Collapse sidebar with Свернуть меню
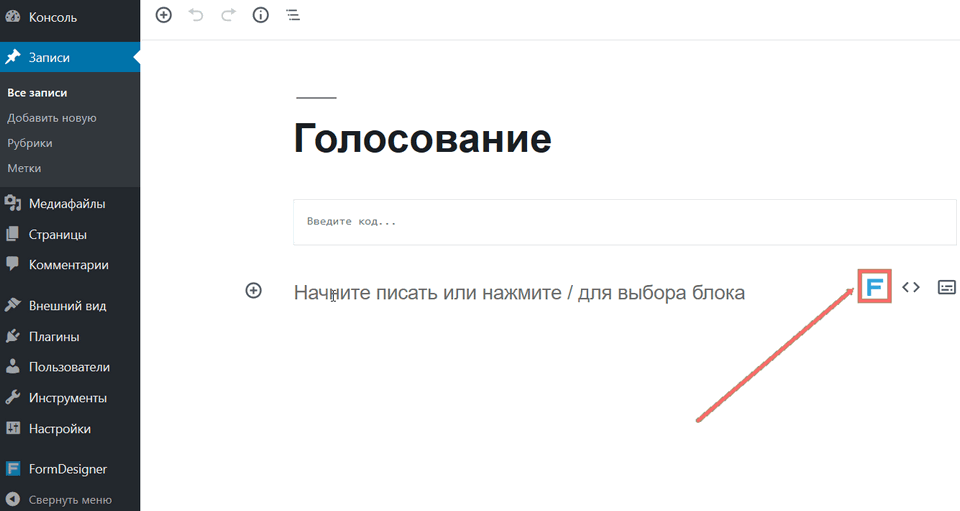960x511 pixels. (70, 500)
